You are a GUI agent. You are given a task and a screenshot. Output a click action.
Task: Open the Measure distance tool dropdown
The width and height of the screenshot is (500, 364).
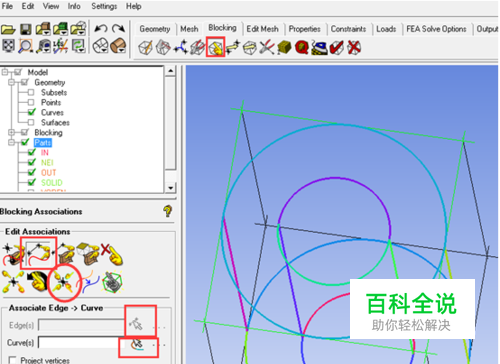click(43, 46)
